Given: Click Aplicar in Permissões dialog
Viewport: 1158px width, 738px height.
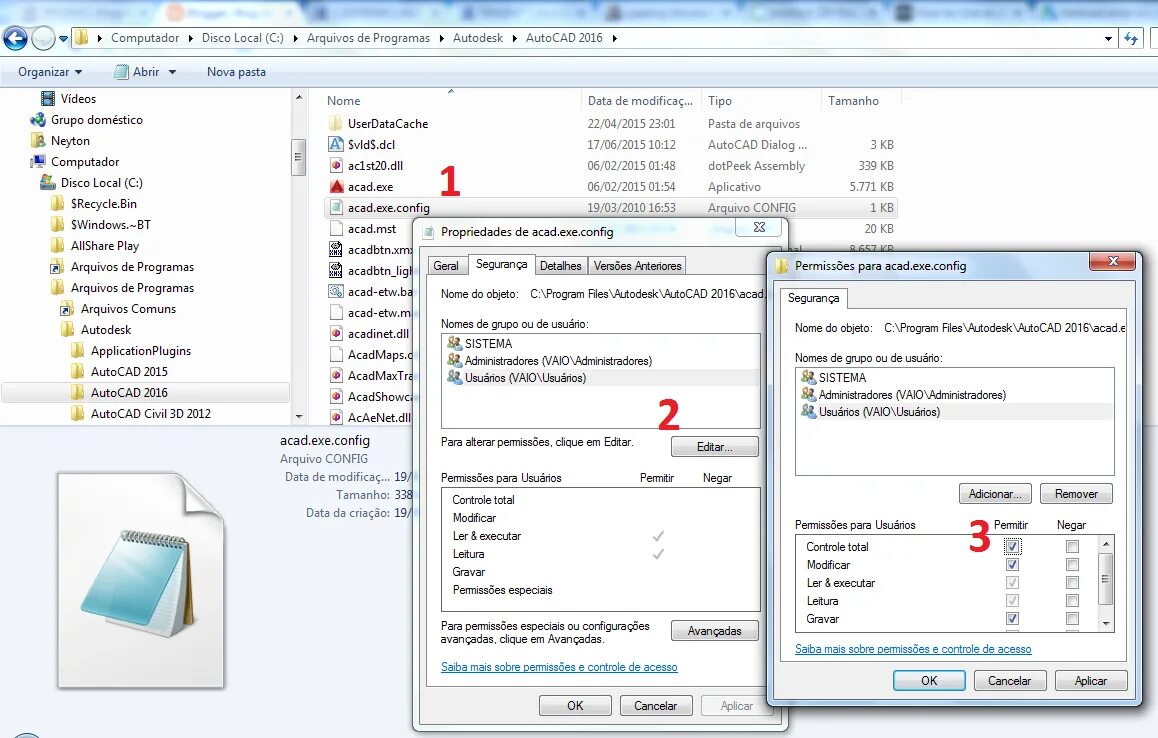Looking at the screenshot, I should pyautogui.click(x=1091, y=680).
